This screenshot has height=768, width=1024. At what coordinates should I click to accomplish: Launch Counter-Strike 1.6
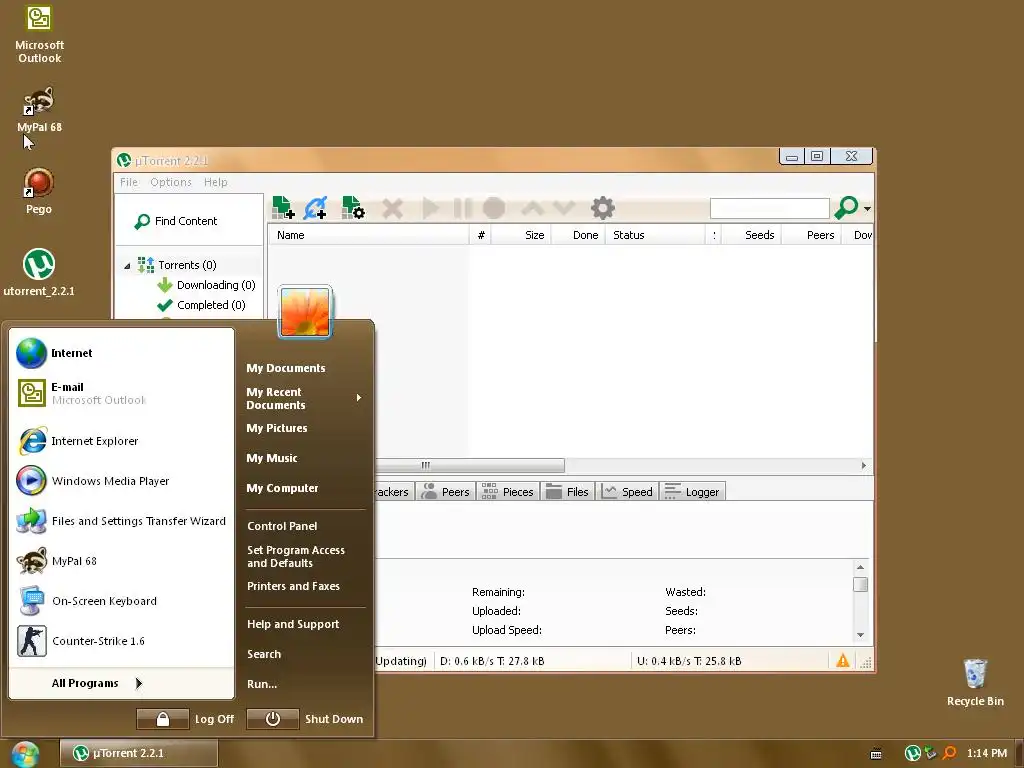[121, 641]
